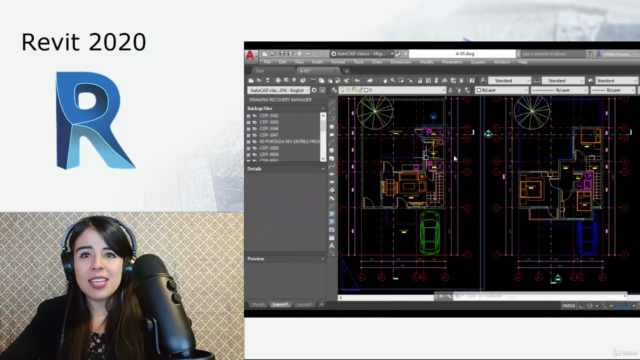The height and width of the screenshot is (360, 640).
Task: Select the CDP-3047 backup file entry
Action: [x=269, y=135]
